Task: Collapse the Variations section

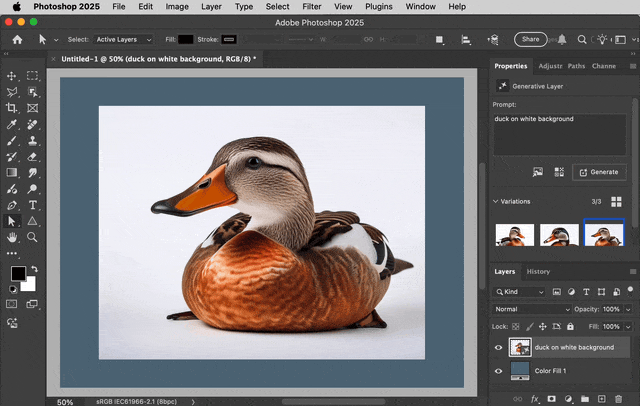Action: pos(496,202)
